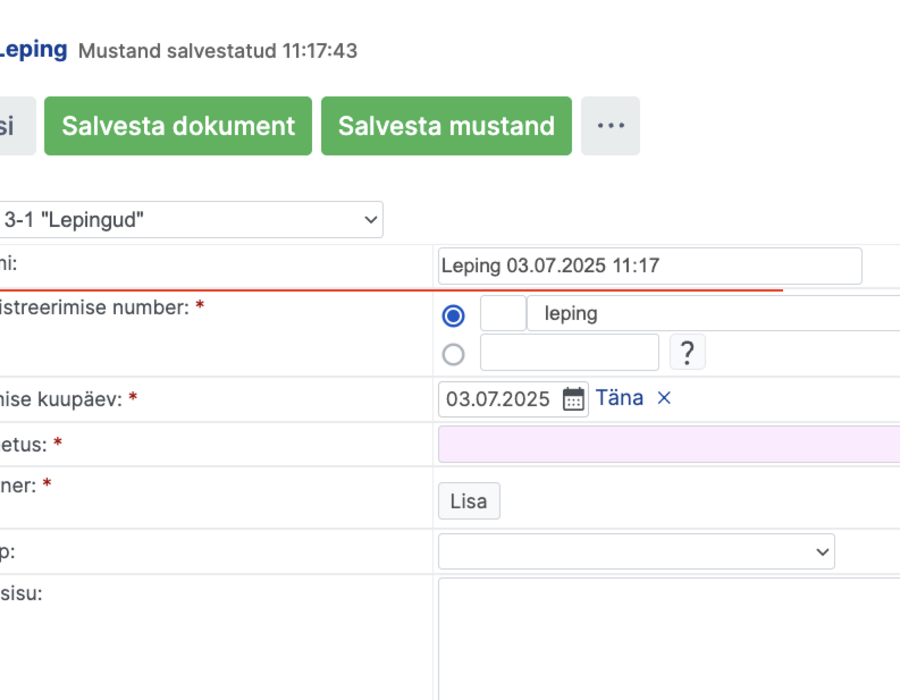Click the leping registration text field
This screenshot has height=700, width=900.
(713, 313)
